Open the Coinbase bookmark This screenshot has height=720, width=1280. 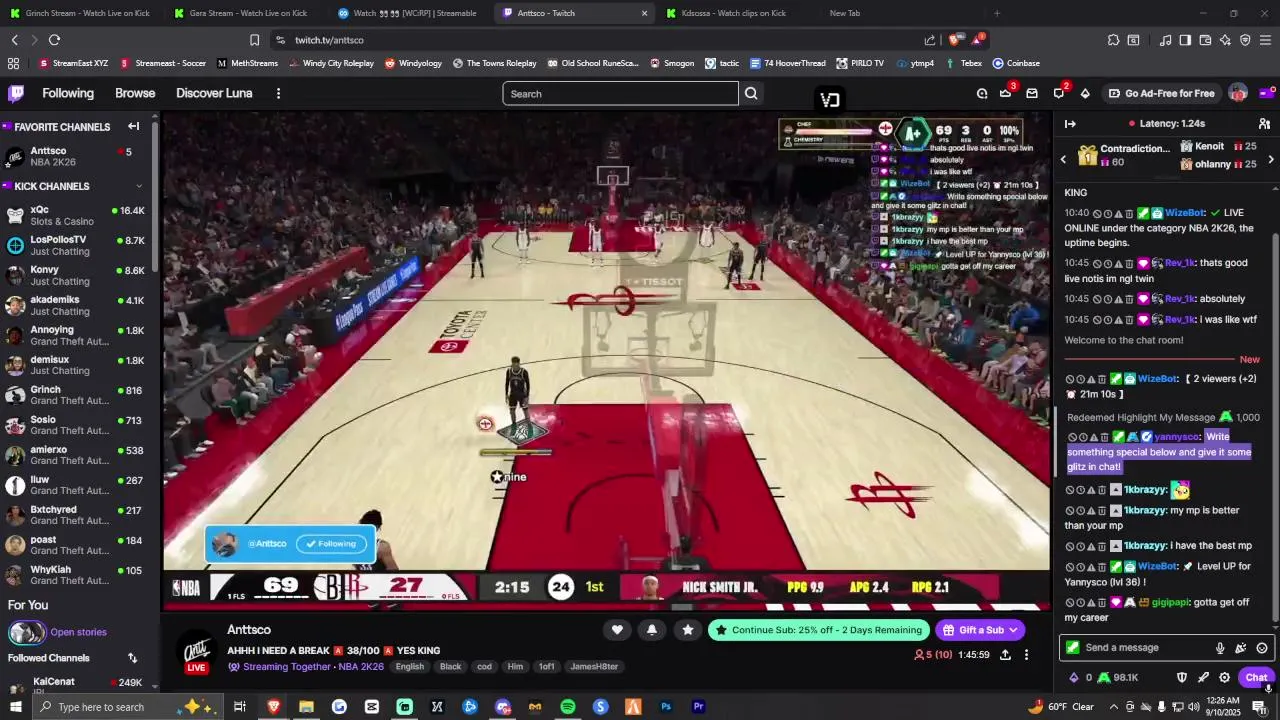[1016, 63]
